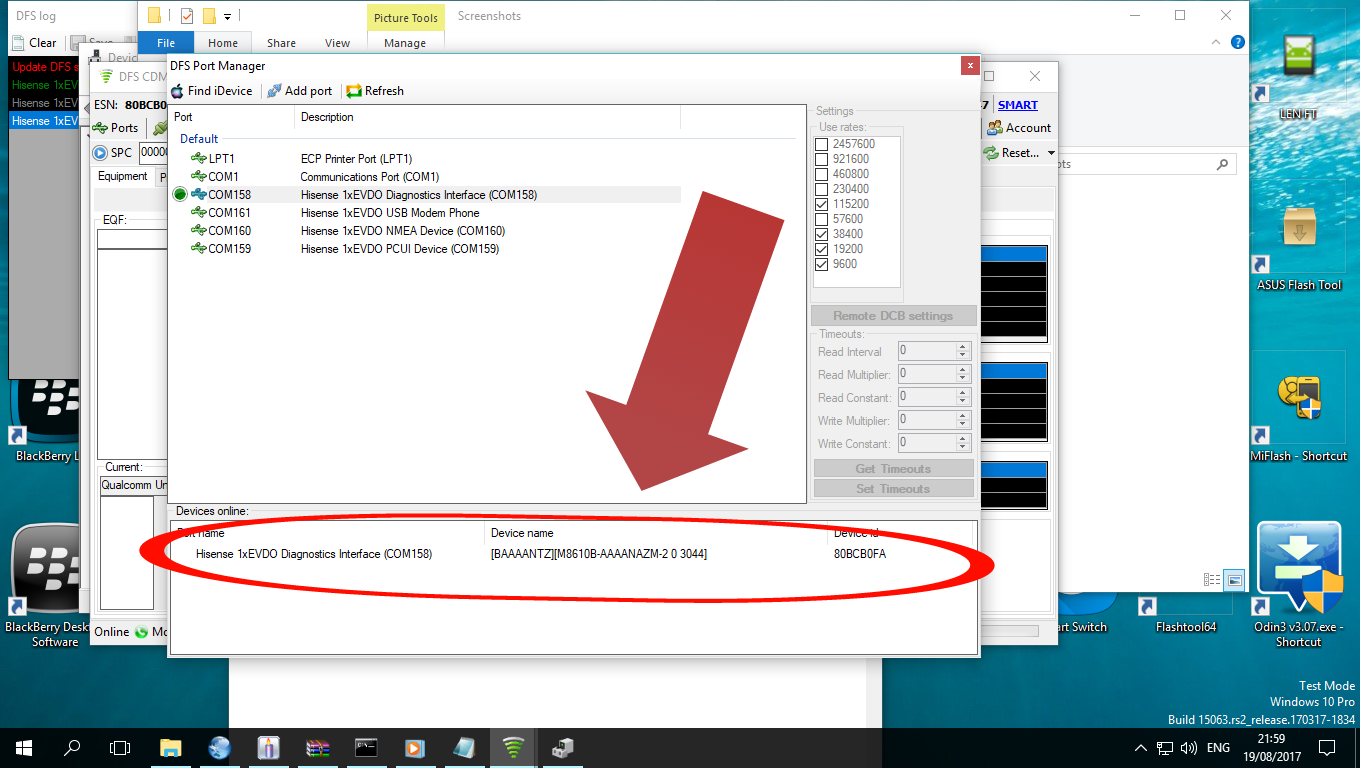Select the Equipment tab in DFS window
The height and width of the screenshot is (768, 1360).
[x=123, y=176]
